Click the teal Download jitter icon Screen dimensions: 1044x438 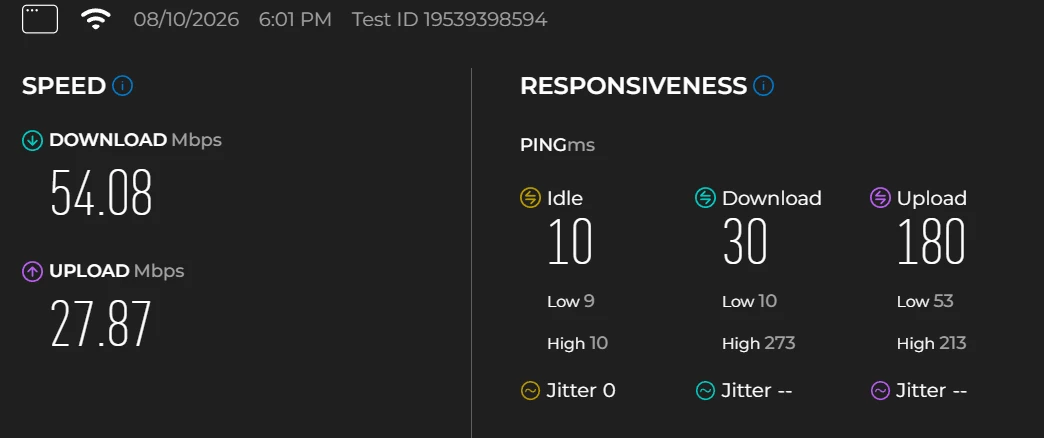click(705, 391)
